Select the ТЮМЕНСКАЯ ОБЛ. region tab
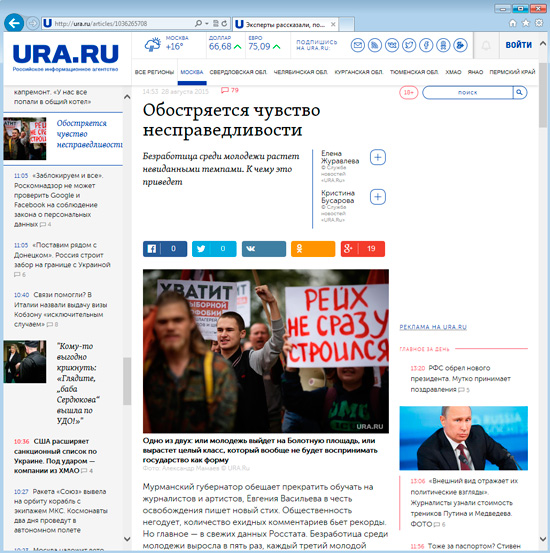Viewport: 550px width, 553px height. (x=414, y=72)
